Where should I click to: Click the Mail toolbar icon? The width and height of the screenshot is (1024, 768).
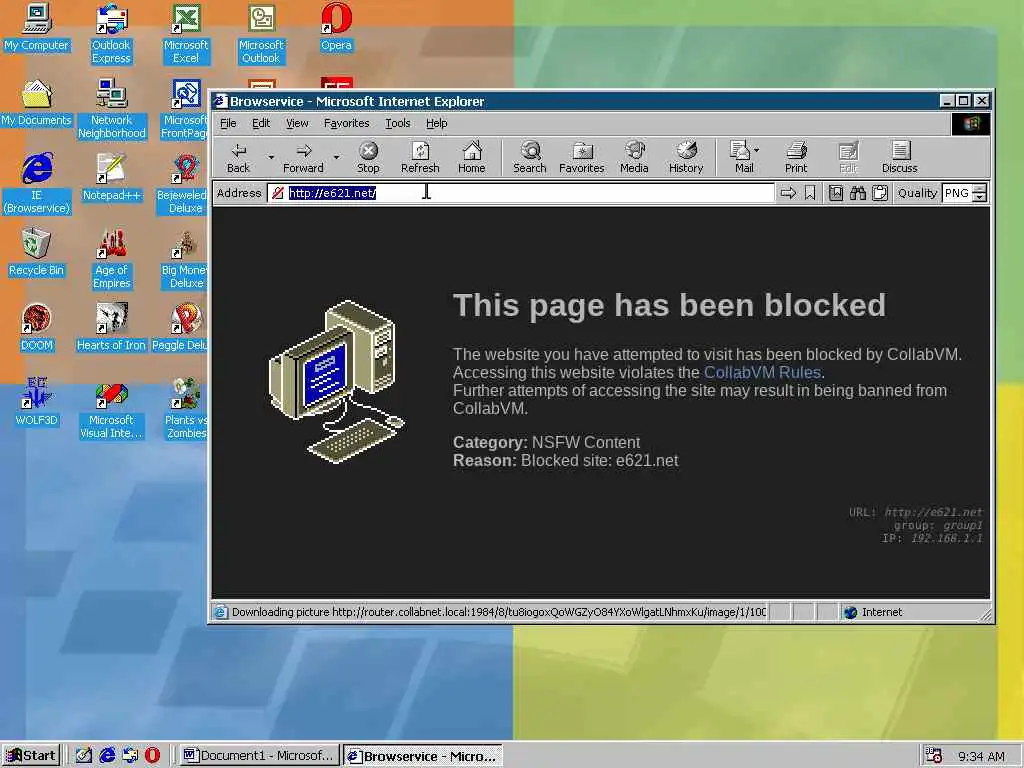point(741,157)
